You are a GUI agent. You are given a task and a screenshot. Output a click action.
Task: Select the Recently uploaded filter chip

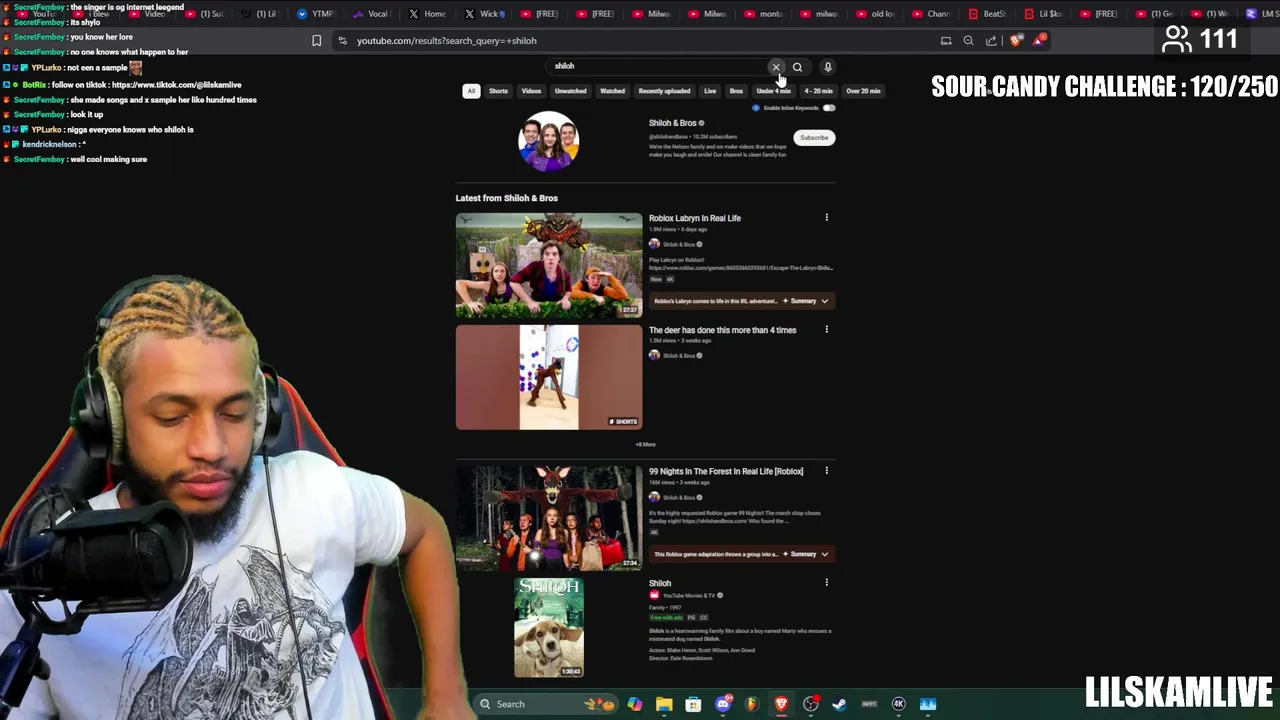664,91
